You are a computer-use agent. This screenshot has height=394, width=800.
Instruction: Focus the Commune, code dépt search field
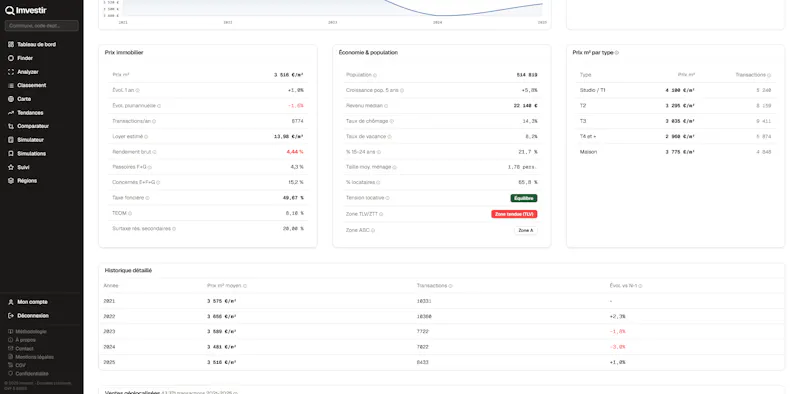click(41, 26)
